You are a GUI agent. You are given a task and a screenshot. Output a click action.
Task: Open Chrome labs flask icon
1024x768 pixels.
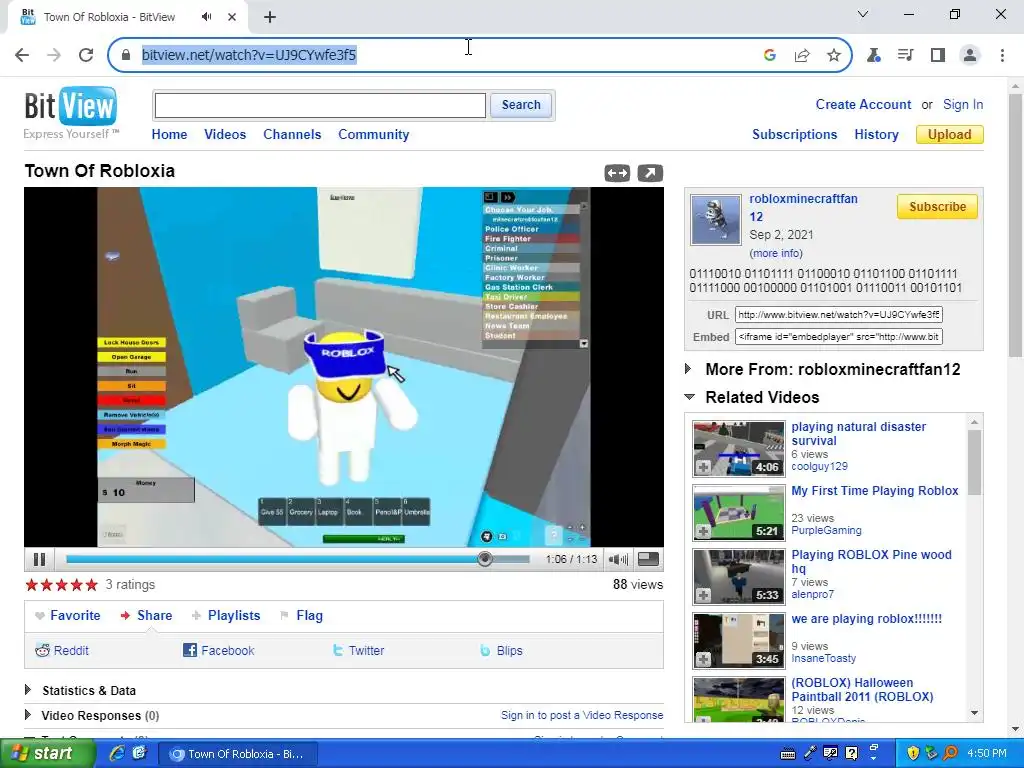(873, 55)
